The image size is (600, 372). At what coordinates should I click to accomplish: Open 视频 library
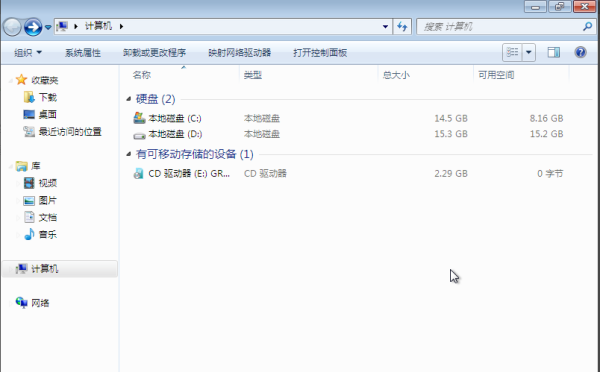pos(47,183)
